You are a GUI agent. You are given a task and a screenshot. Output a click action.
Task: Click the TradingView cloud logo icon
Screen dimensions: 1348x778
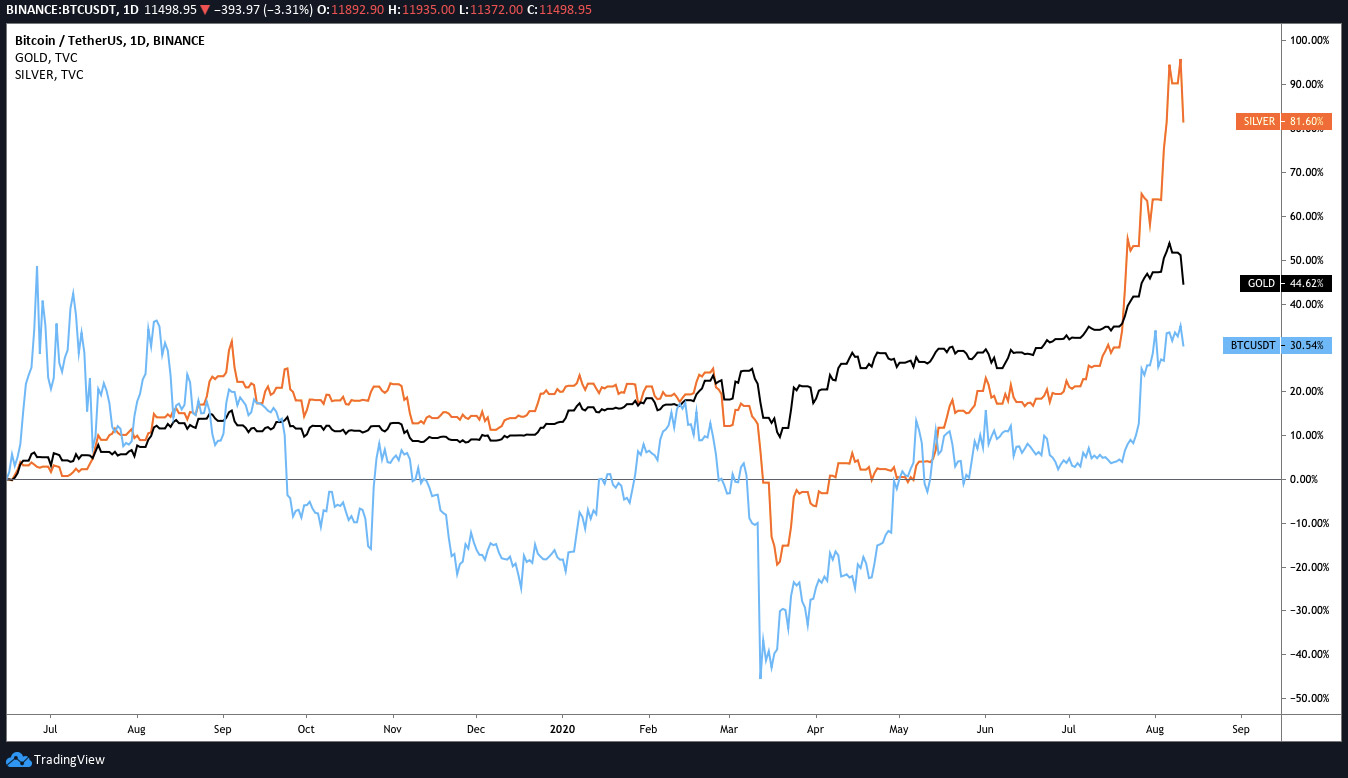pyautogui.click(x=18, y=760)
